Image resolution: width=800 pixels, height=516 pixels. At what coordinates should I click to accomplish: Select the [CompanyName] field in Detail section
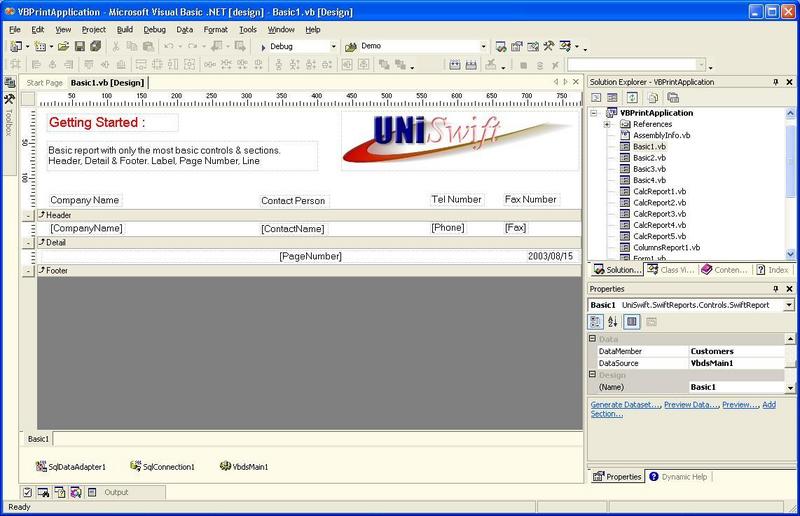pyautogui.click(x=86, y=228)
